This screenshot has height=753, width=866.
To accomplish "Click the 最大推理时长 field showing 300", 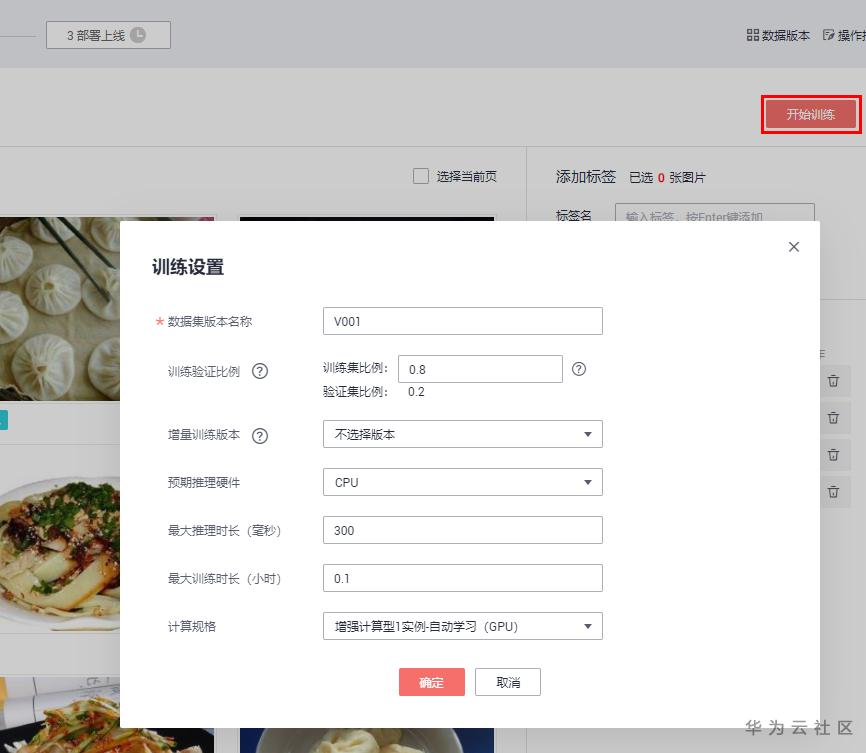I will [x=462, y=530].
